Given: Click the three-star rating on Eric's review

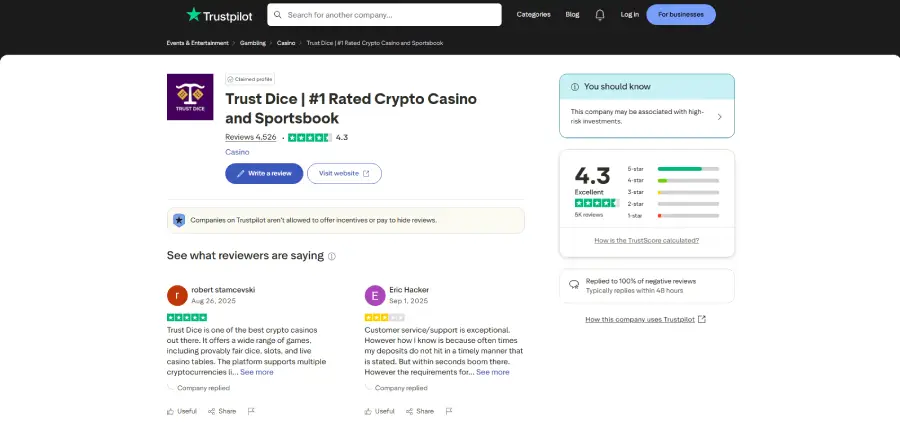Looking at the screenshot, I should 385,317.
